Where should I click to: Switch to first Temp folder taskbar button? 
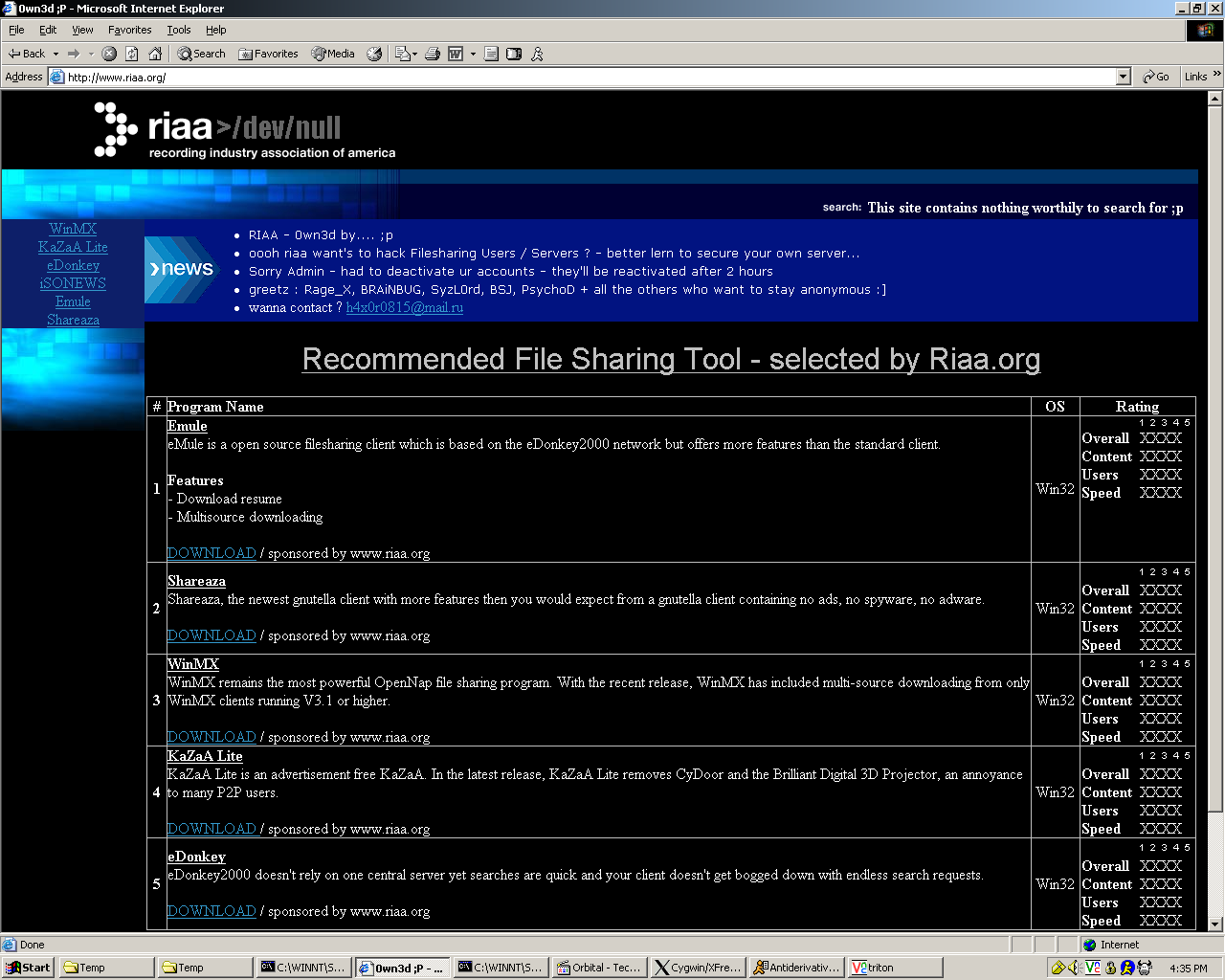(105, 968)
